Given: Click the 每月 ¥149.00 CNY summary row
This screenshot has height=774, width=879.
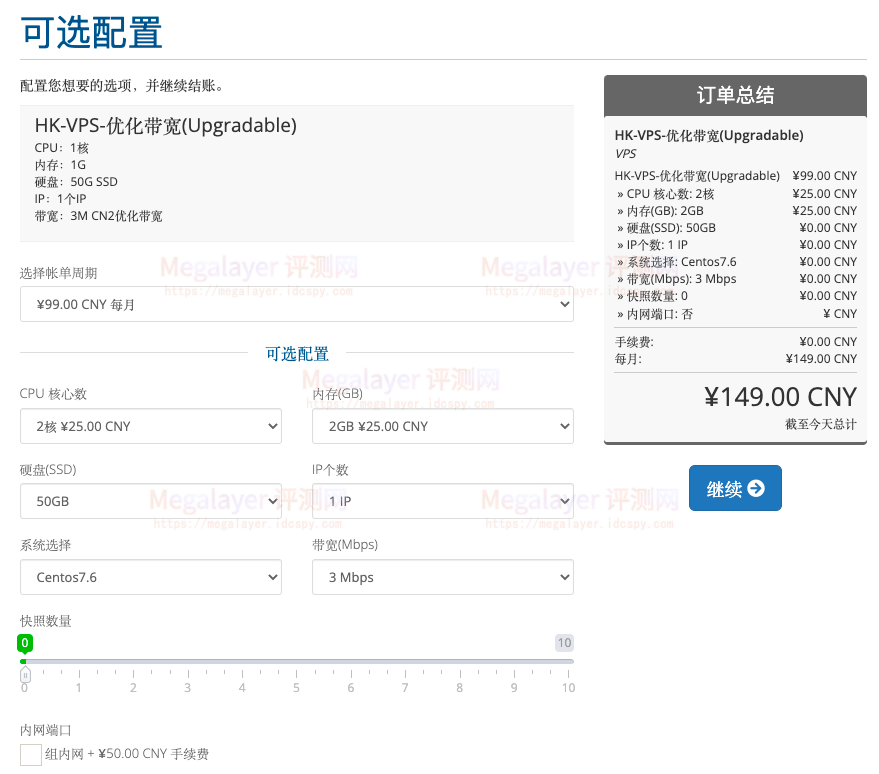Looking at the screenshot, I should [735, 359].
